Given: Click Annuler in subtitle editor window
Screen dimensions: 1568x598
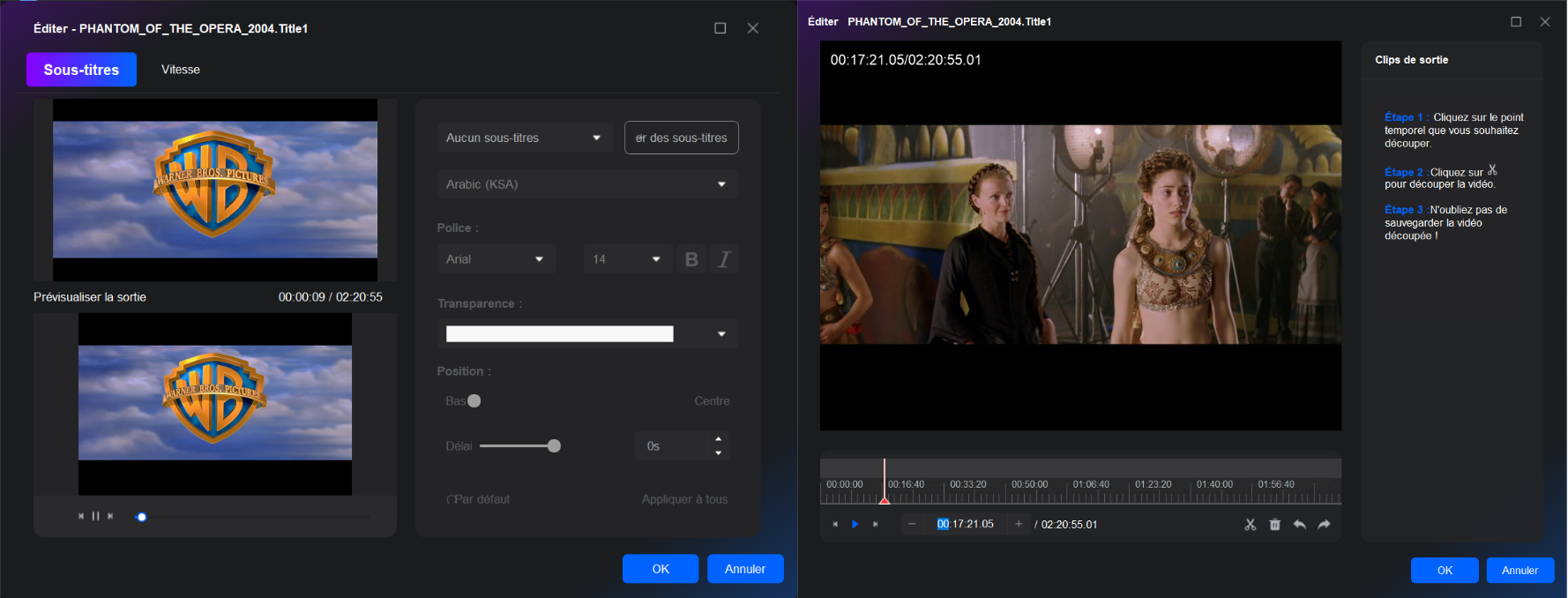Looking at the screenshot, I should click(745, 569).
